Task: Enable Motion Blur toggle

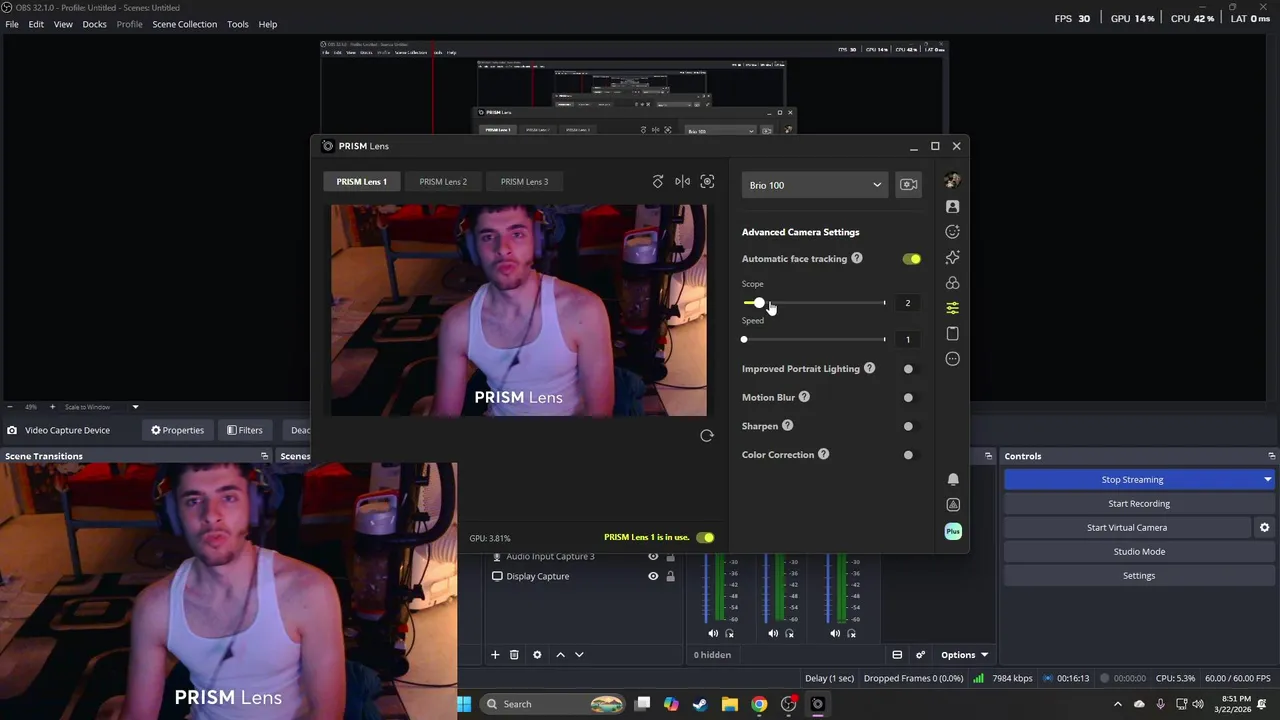Action: (908, 397)
